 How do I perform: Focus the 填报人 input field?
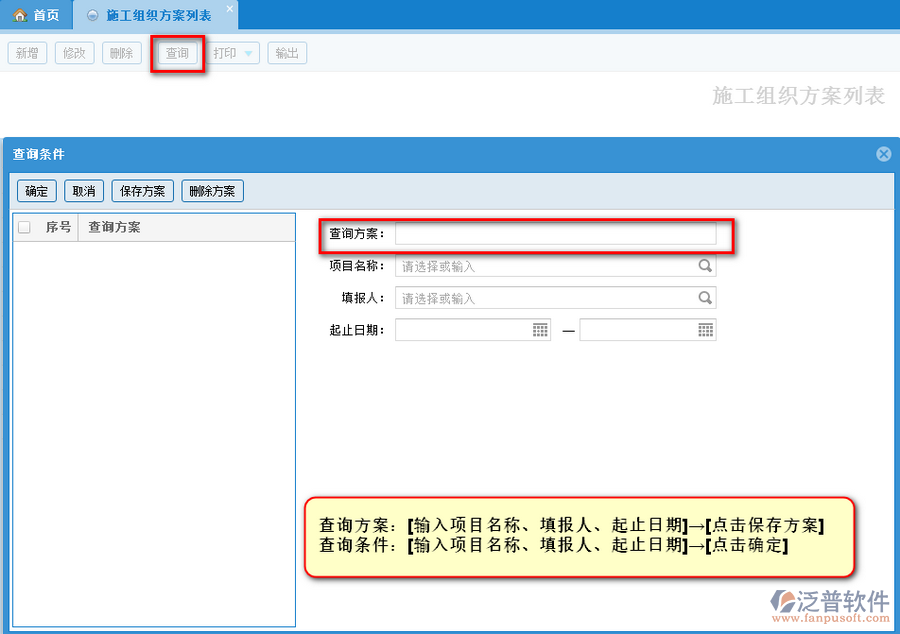click(556, 298)
